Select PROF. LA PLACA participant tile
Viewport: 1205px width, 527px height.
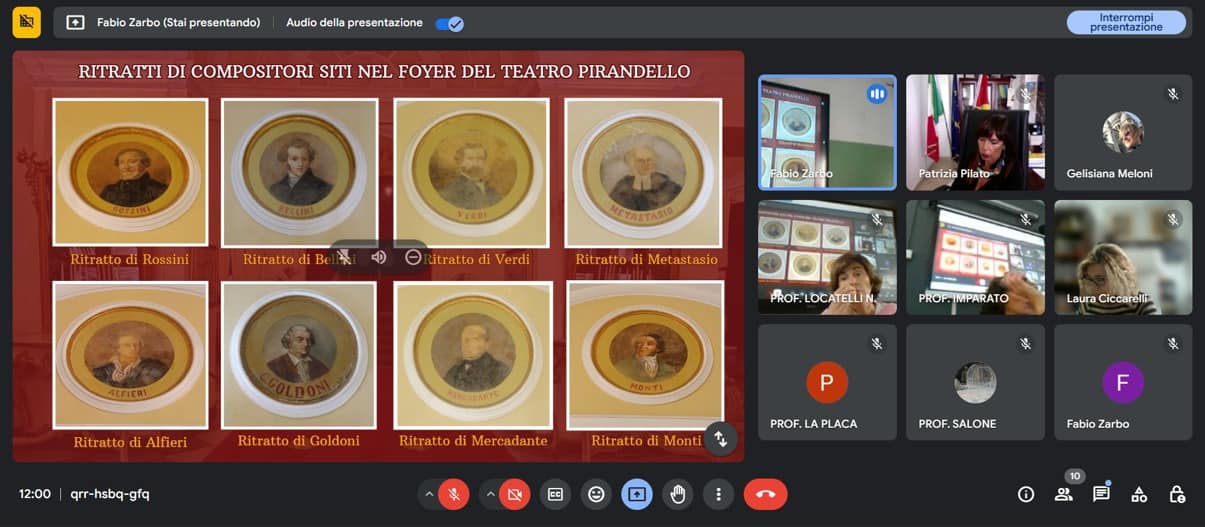pyautogui.click(x=827, y=382)
